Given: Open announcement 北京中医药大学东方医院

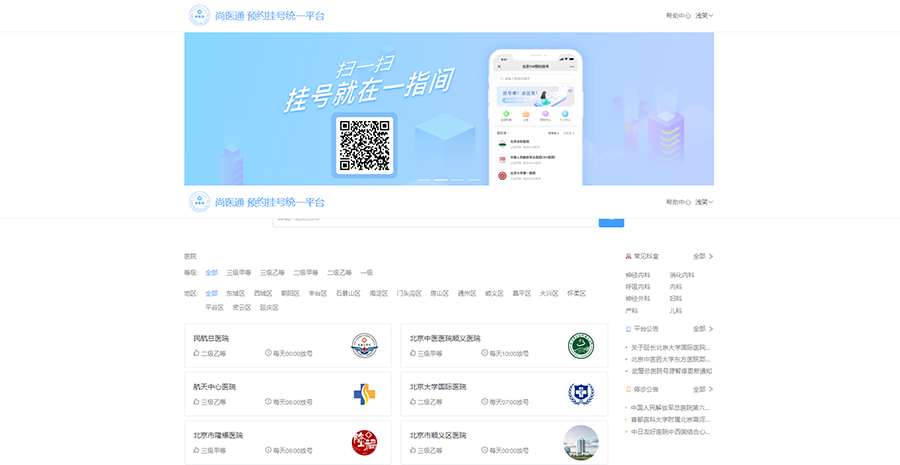Looking at the screenshot, I should click(x=670, y=359).
